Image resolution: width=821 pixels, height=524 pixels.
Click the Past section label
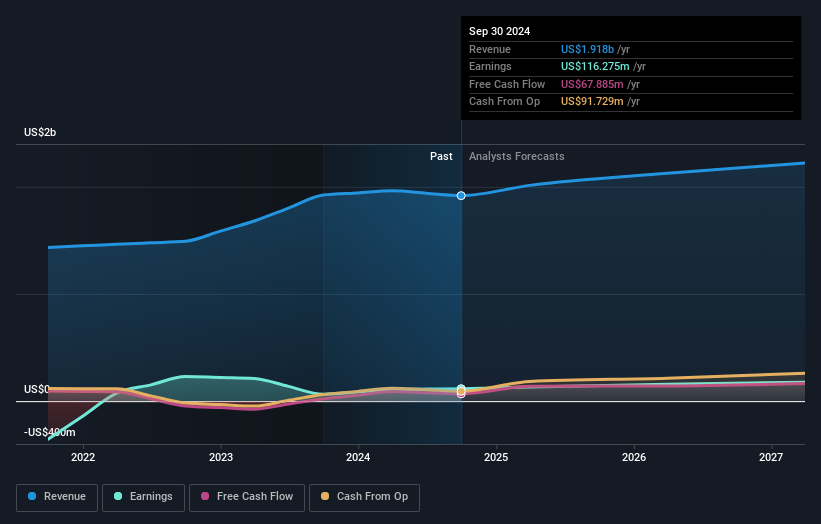point(441,157)
